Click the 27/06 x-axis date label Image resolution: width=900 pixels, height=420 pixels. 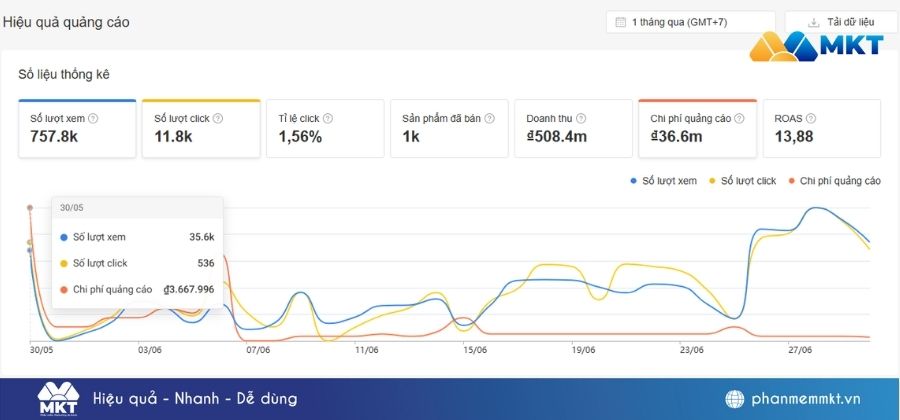pyautogui.click(x=800, y=349)
